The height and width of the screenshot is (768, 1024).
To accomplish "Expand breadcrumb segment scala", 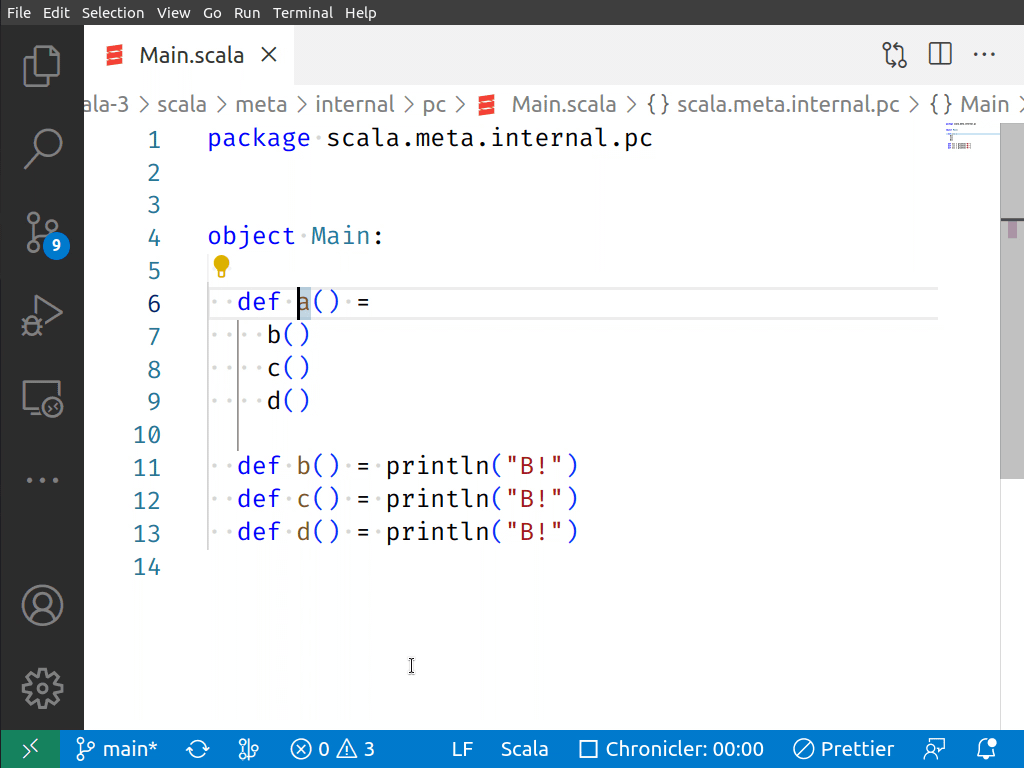I will point(182,104).
